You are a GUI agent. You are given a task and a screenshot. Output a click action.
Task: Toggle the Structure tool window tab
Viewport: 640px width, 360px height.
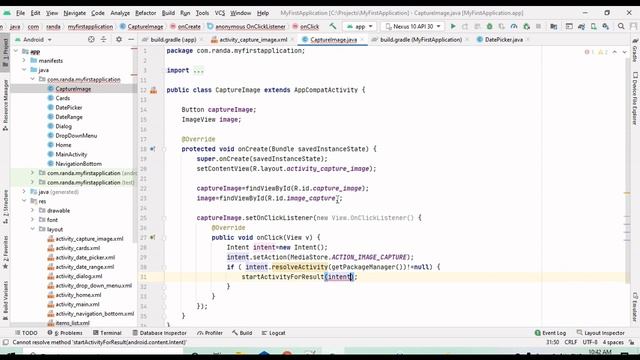[5, 207]
